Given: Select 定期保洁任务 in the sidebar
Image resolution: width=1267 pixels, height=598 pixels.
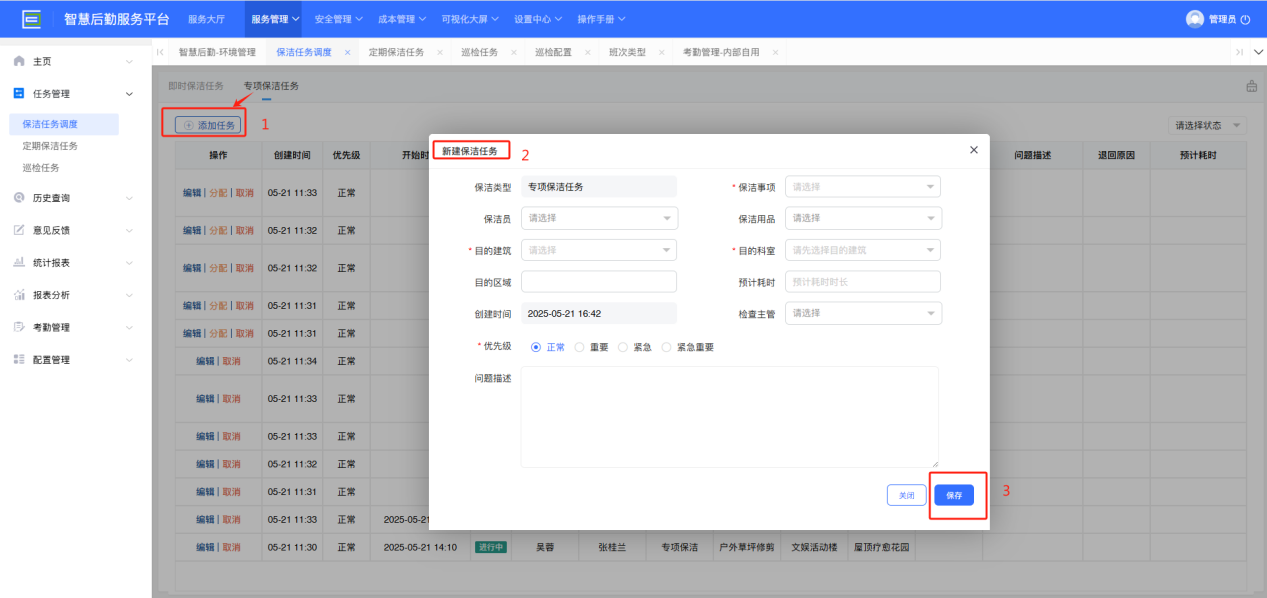Looking at the screenshot, I should [x=50, y=146].
